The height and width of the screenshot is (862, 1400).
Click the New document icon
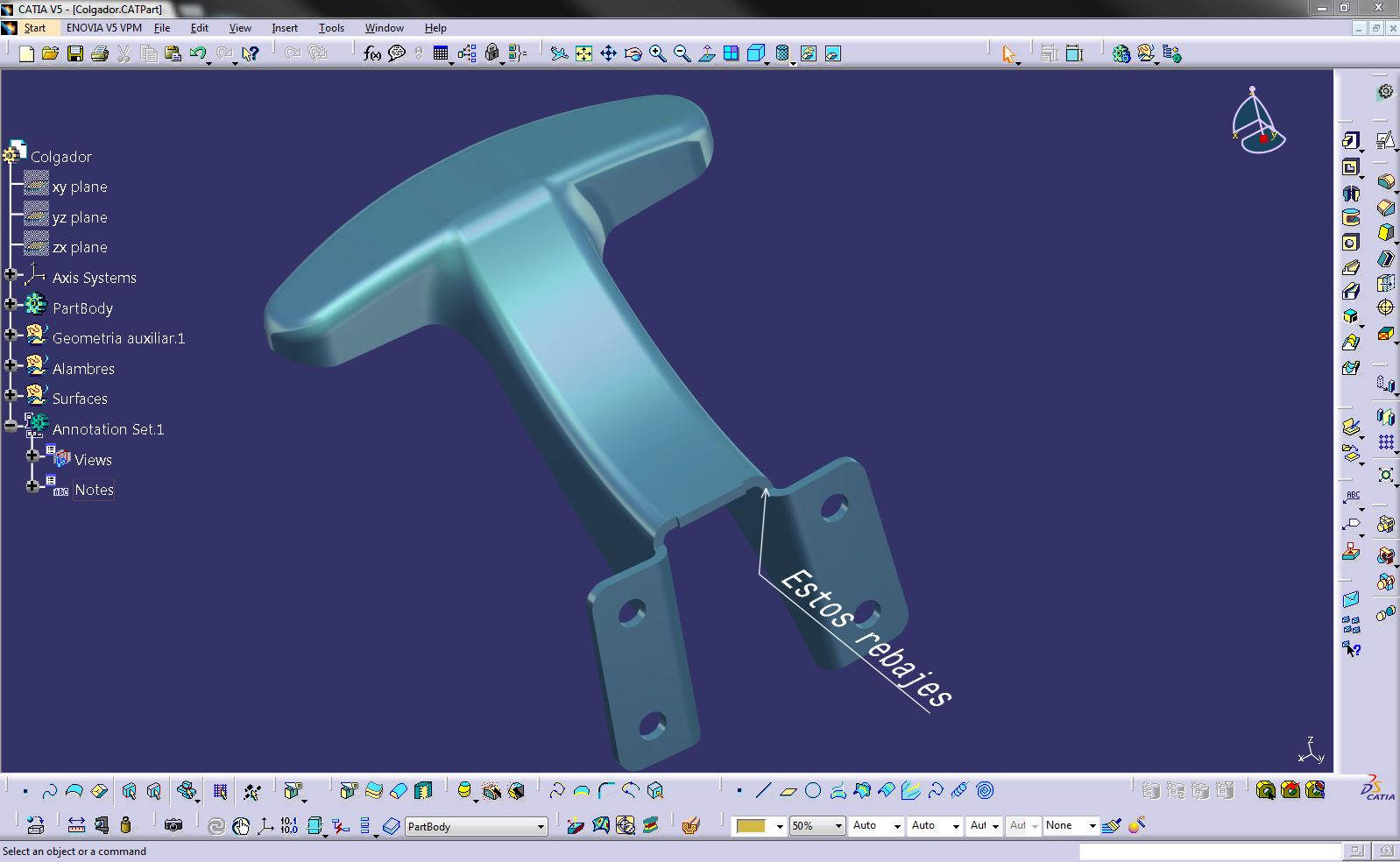click(26, 54)
